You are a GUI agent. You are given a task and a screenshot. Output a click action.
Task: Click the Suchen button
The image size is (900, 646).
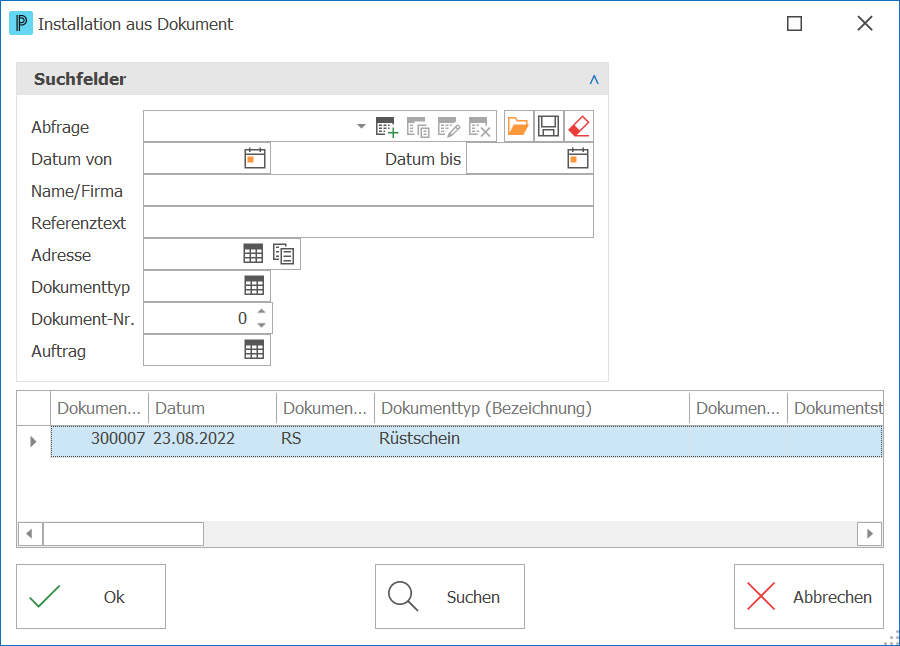tap(450, 597)
